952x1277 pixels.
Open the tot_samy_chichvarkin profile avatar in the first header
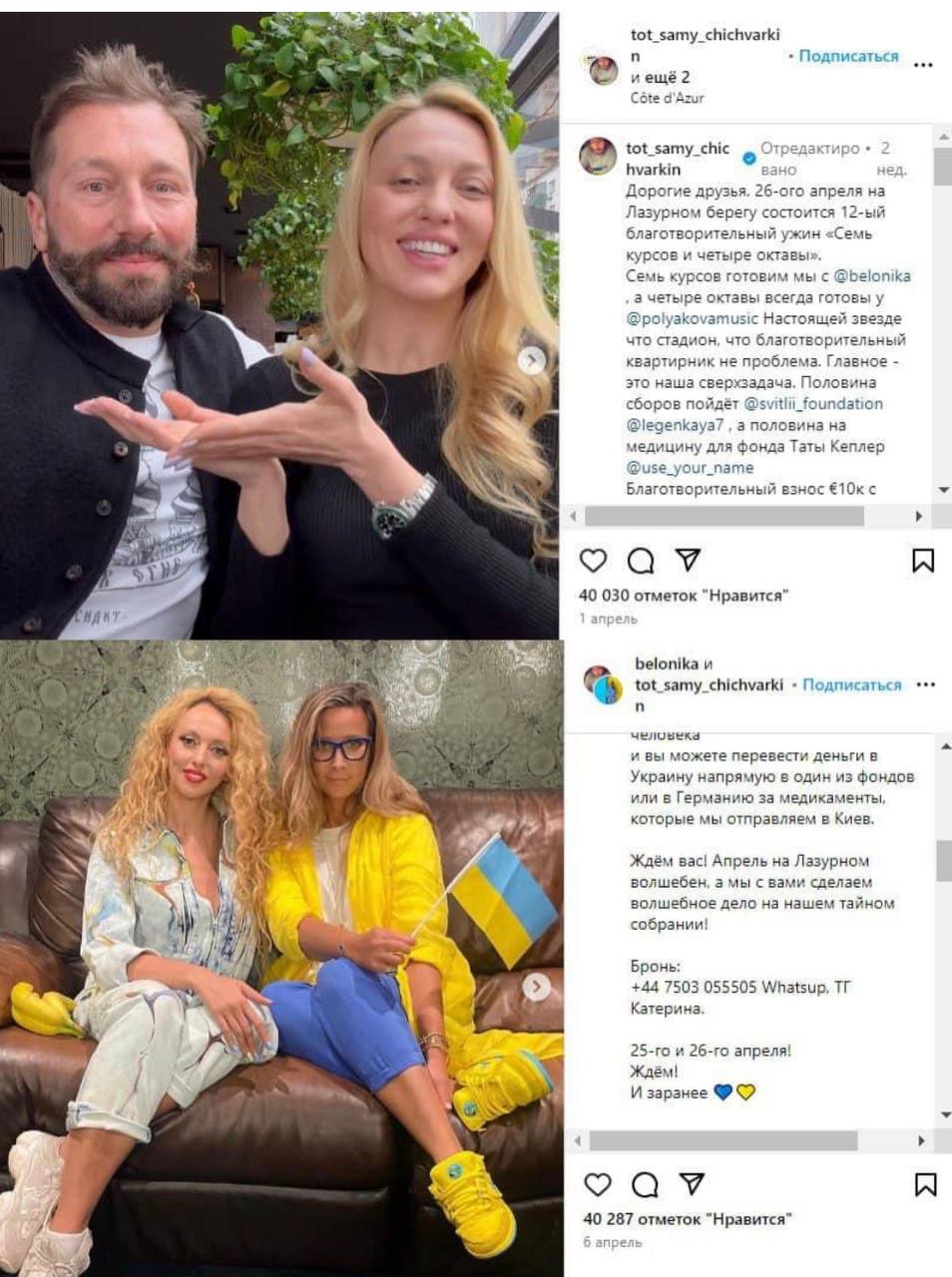603,69
